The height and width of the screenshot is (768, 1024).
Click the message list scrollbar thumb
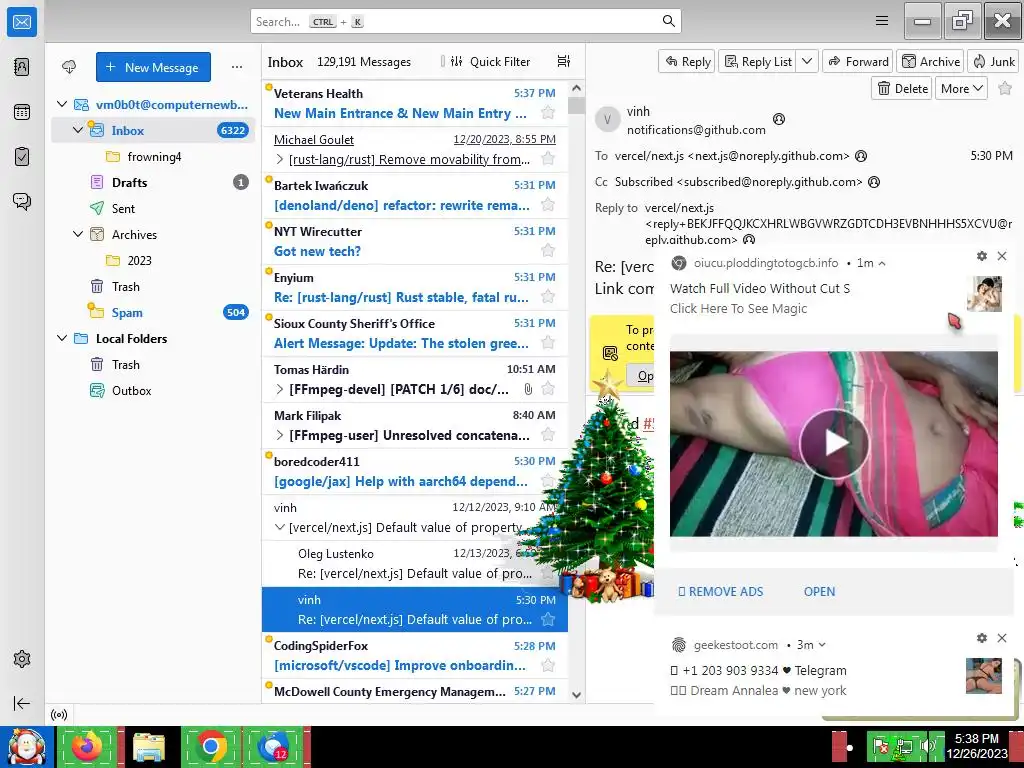(x=576, y=105)
